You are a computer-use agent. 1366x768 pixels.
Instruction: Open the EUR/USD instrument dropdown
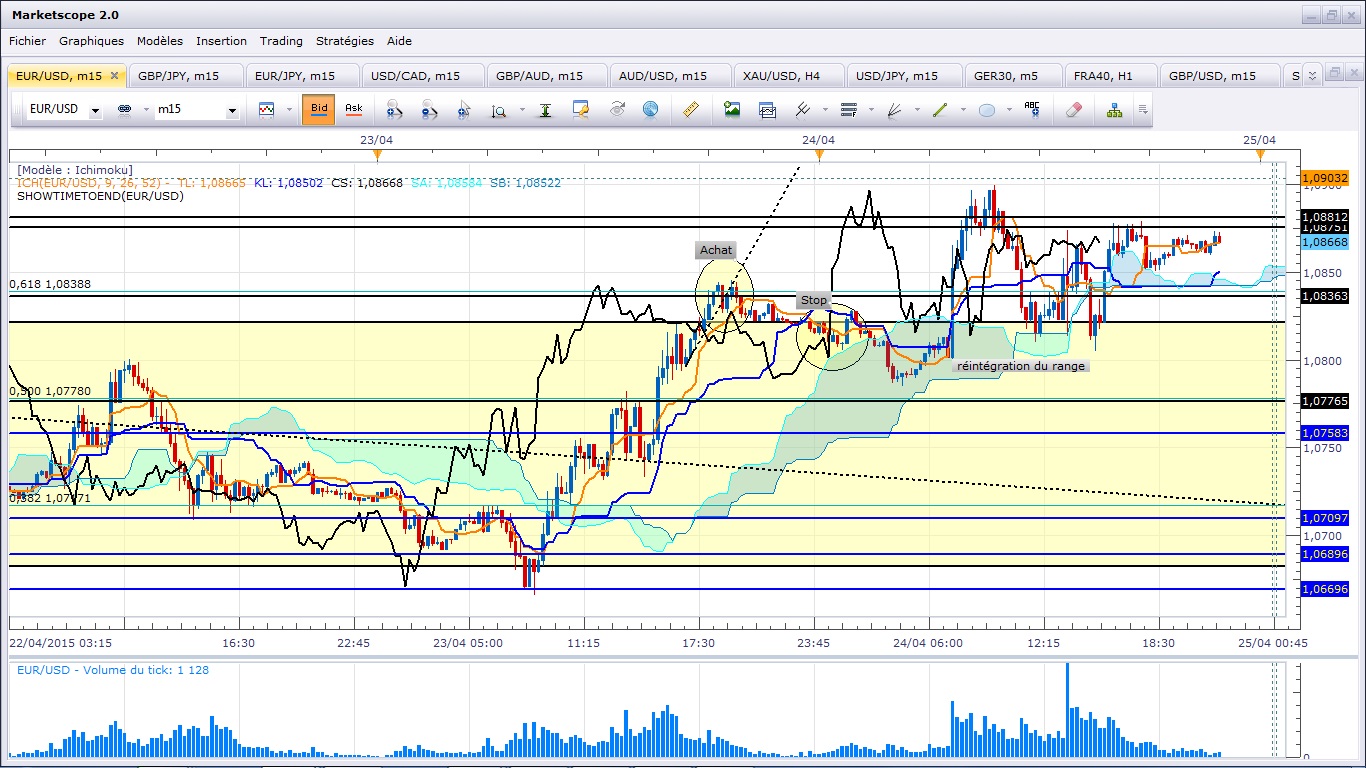pyautogui.click(x=95, y=111)
